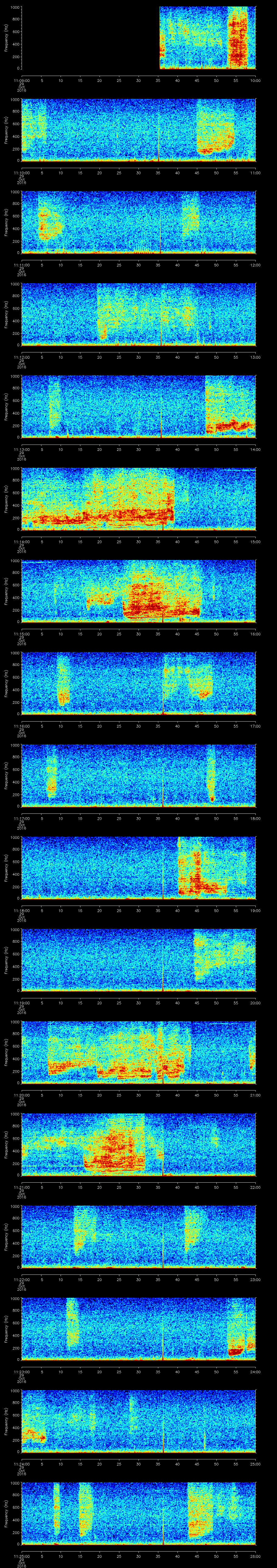Click the 21:00 end time label
The height and width of the screenshot is (1568, 277).
click(x=255, y=1095)
